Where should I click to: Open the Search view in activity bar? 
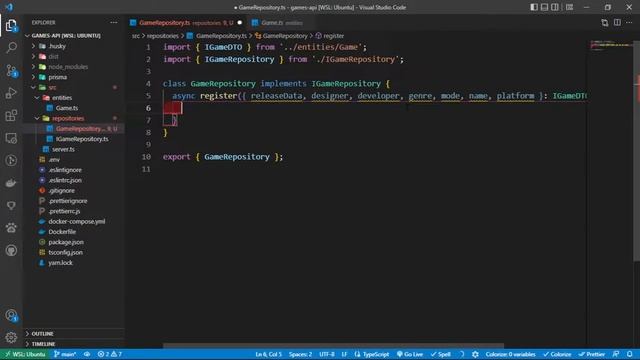(11, 48)
